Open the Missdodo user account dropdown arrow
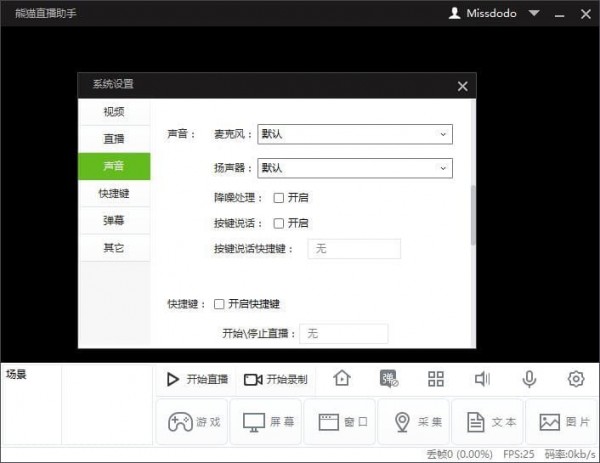Screen dimensions: 600x463 tap(534, 14)
